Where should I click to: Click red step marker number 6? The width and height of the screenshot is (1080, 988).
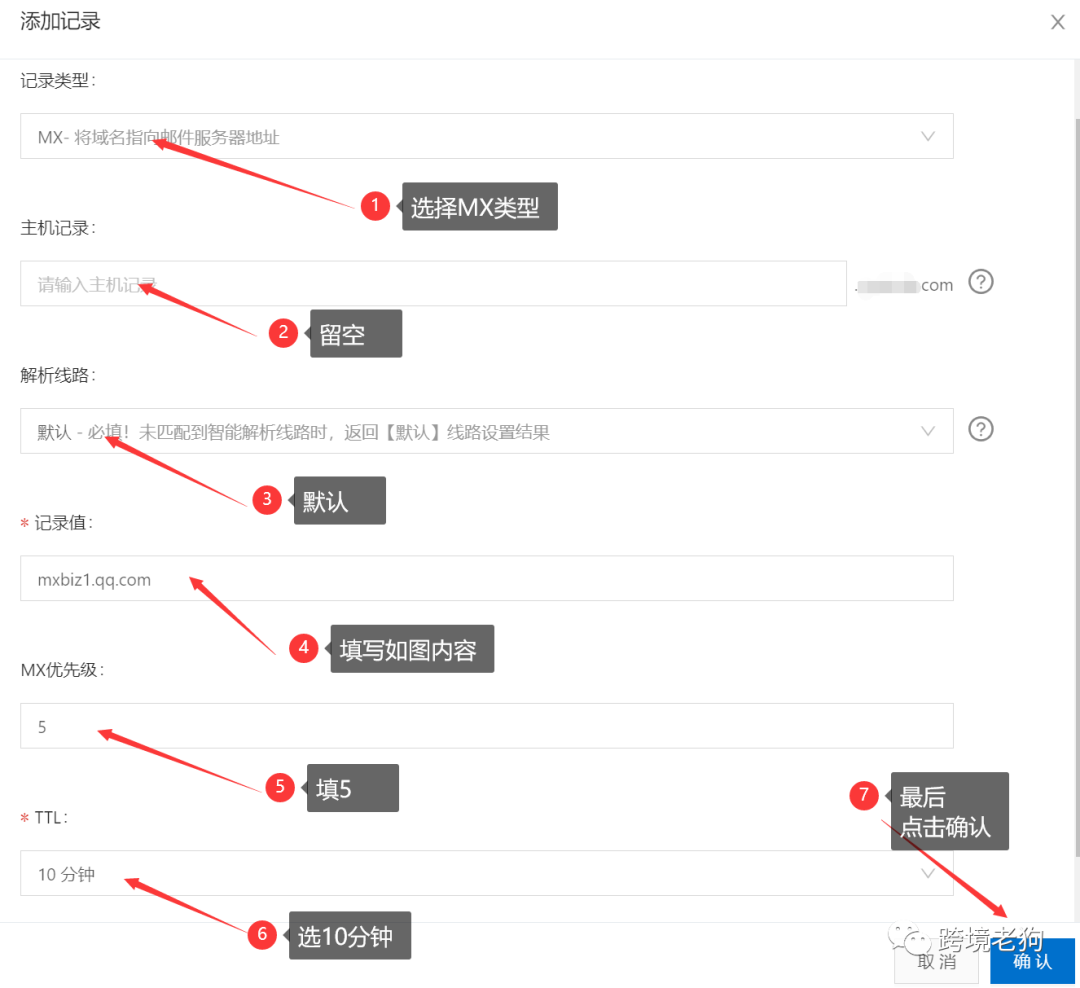262,935
